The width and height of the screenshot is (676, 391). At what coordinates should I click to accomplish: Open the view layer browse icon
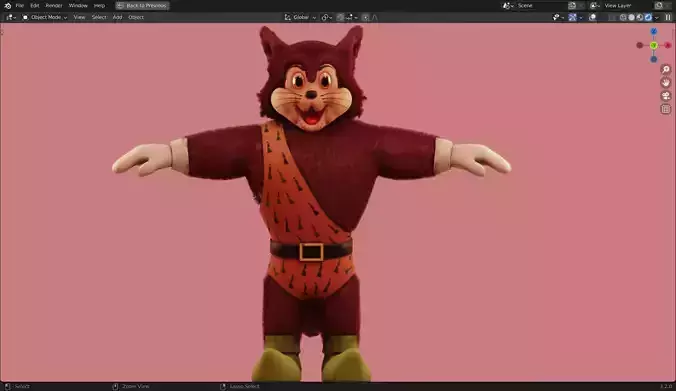595,6
